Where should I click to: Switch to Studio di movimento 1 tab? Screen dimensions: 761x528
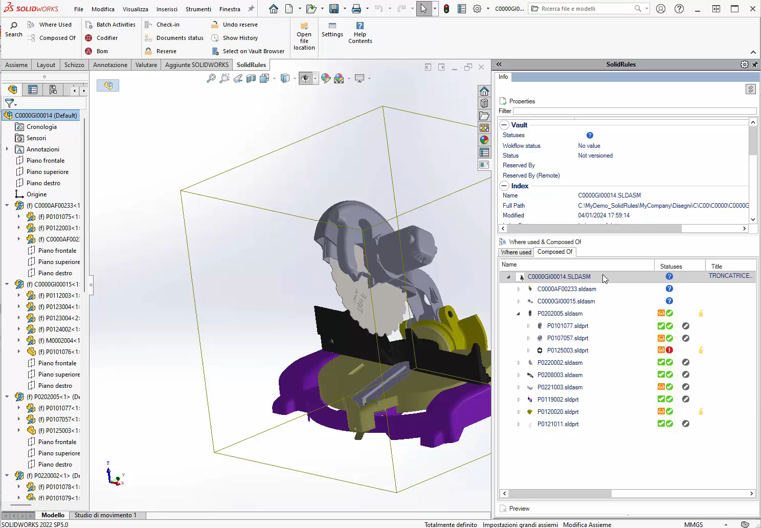point(105,515)
